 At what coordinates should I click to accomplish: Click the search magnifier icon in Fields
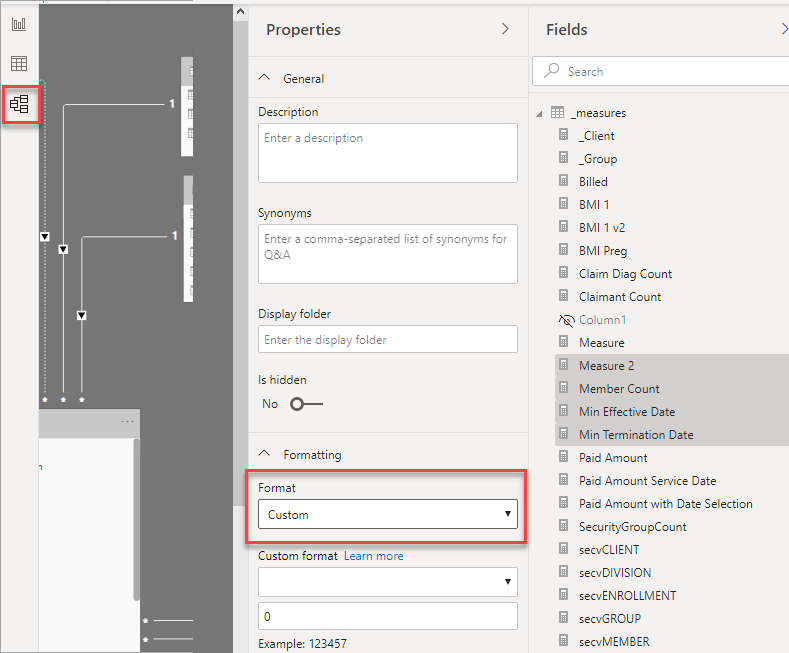coord(551,70)
